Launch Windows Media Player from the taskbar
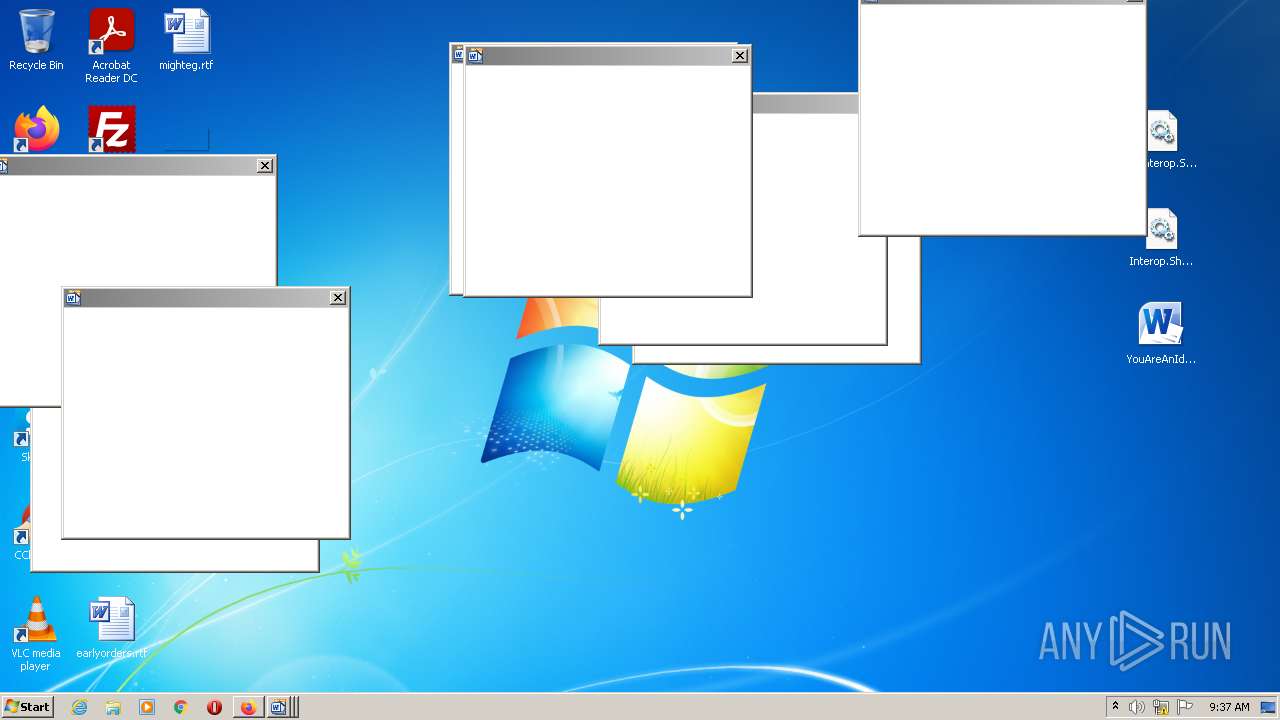1280x720 pixels. point(147,707)
